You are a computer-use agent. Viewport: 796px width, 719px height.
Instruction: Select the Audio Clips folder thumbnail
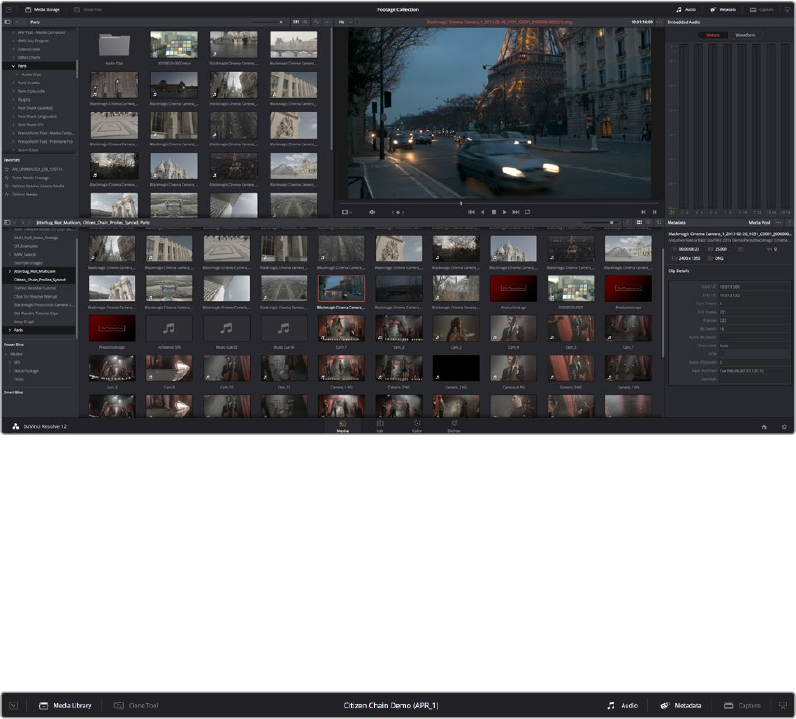(x=114, y=46)
